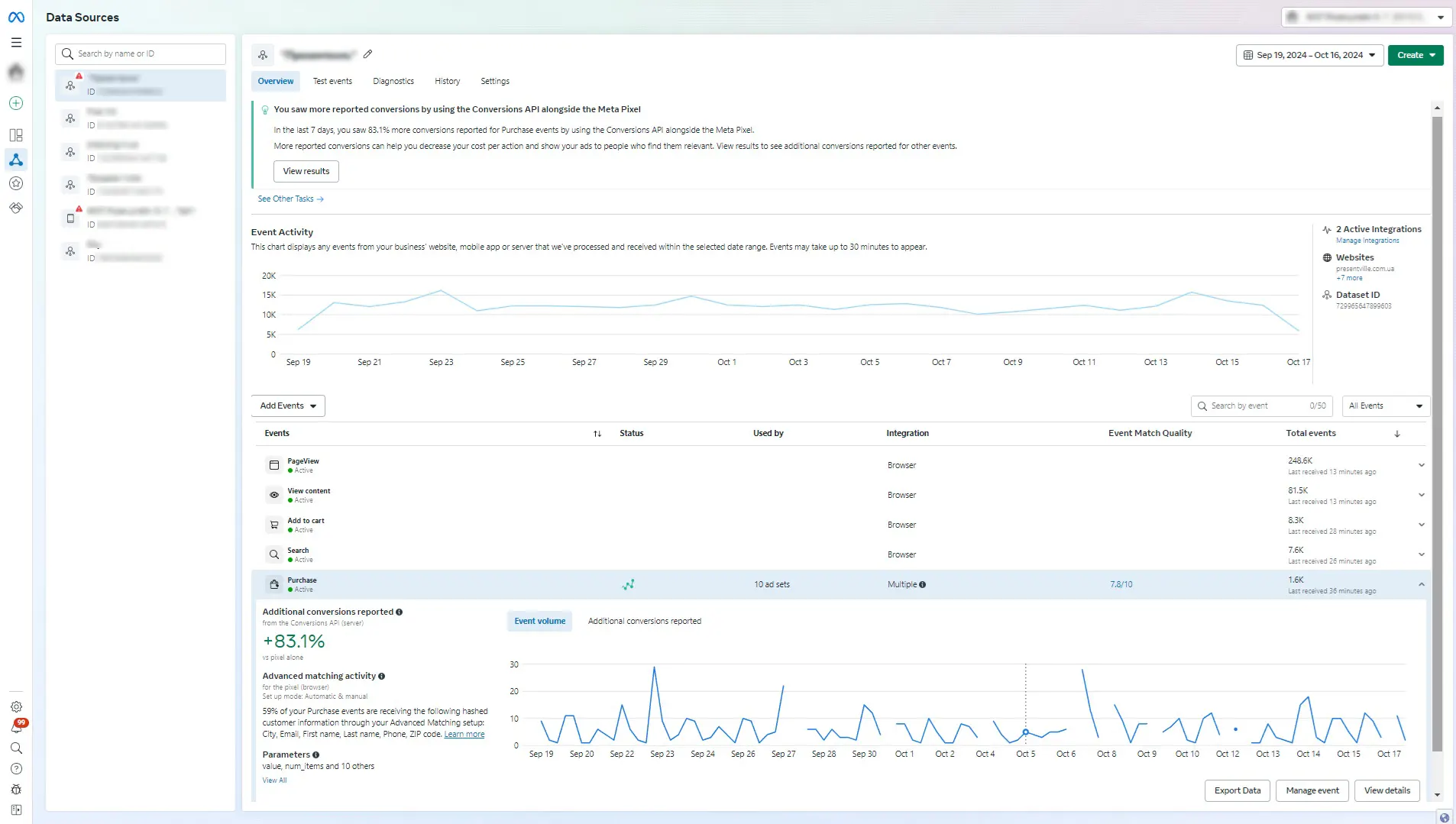
Task: Click info icon beside Additional conversions reported
Action: (399, 612)
